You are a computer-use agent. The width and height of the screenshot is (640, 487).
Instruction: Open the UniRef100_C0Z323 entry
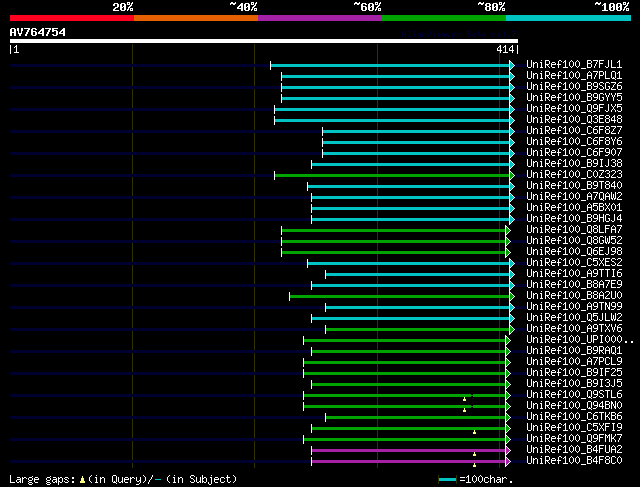(x=574, y=175)
